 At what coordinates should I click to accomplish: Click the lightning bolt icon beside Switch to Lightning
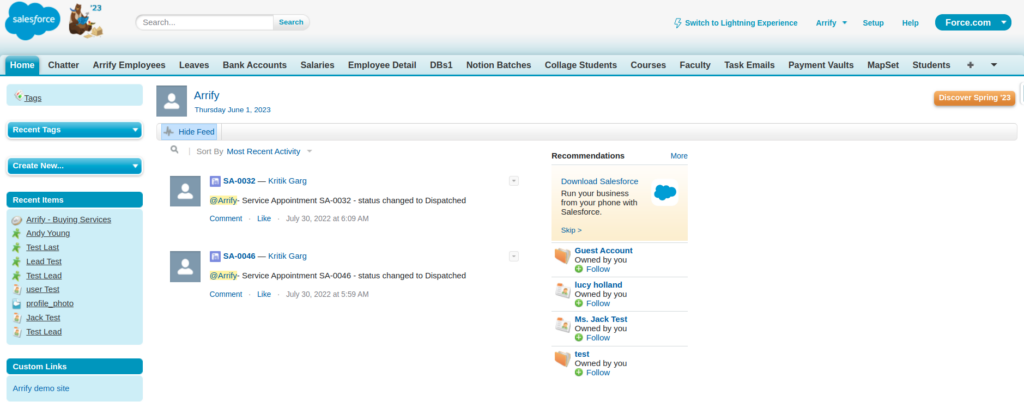tap(677, 23)
